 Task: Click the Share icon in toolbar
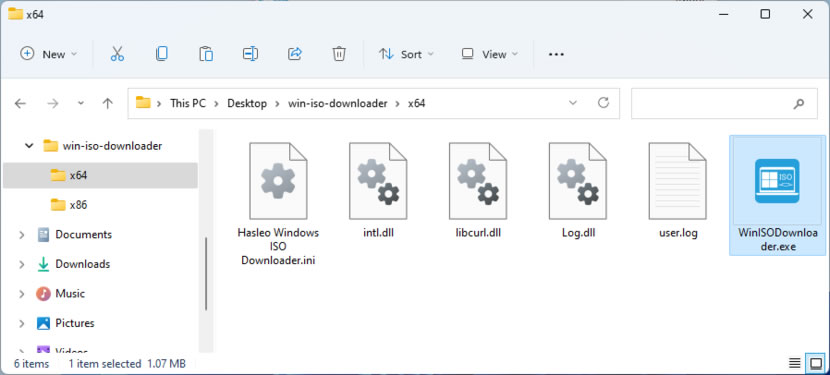(294, 53)
